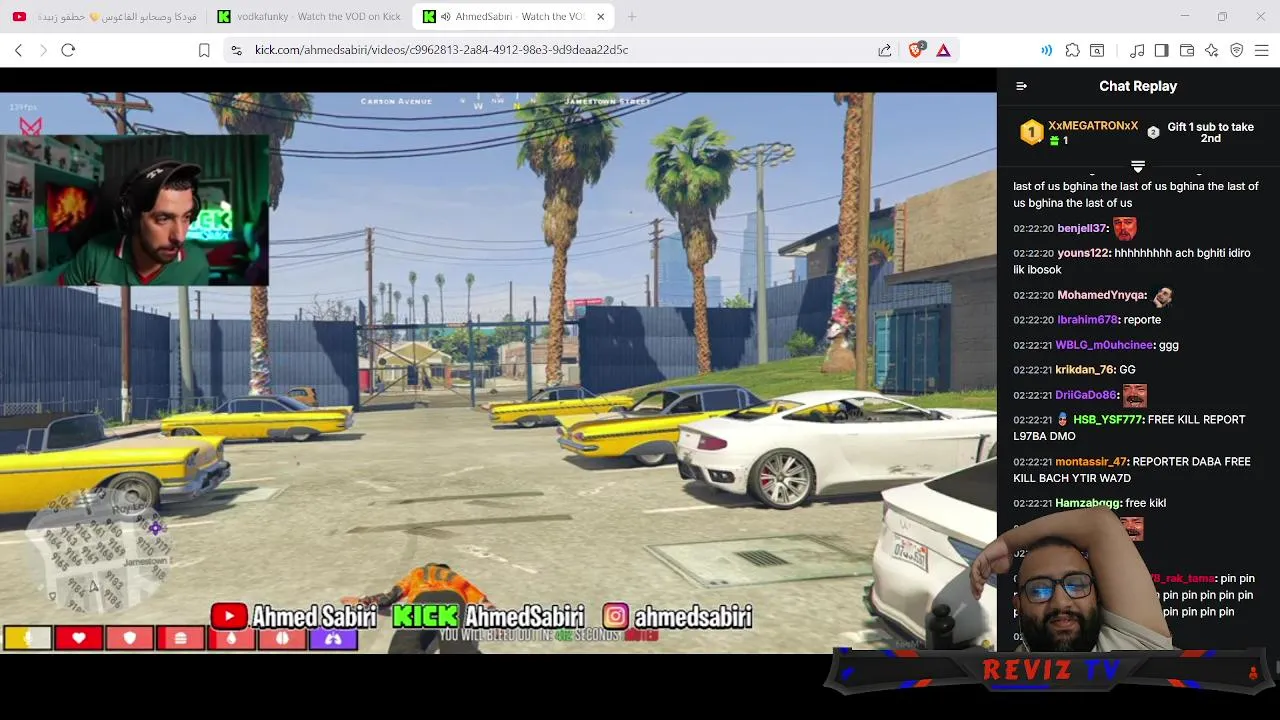Image resolution: width=1280 pixels, height=720 pixels.
Task: Select the AhmedSabiri Kick VOD tab
Action: pos(514,17)
